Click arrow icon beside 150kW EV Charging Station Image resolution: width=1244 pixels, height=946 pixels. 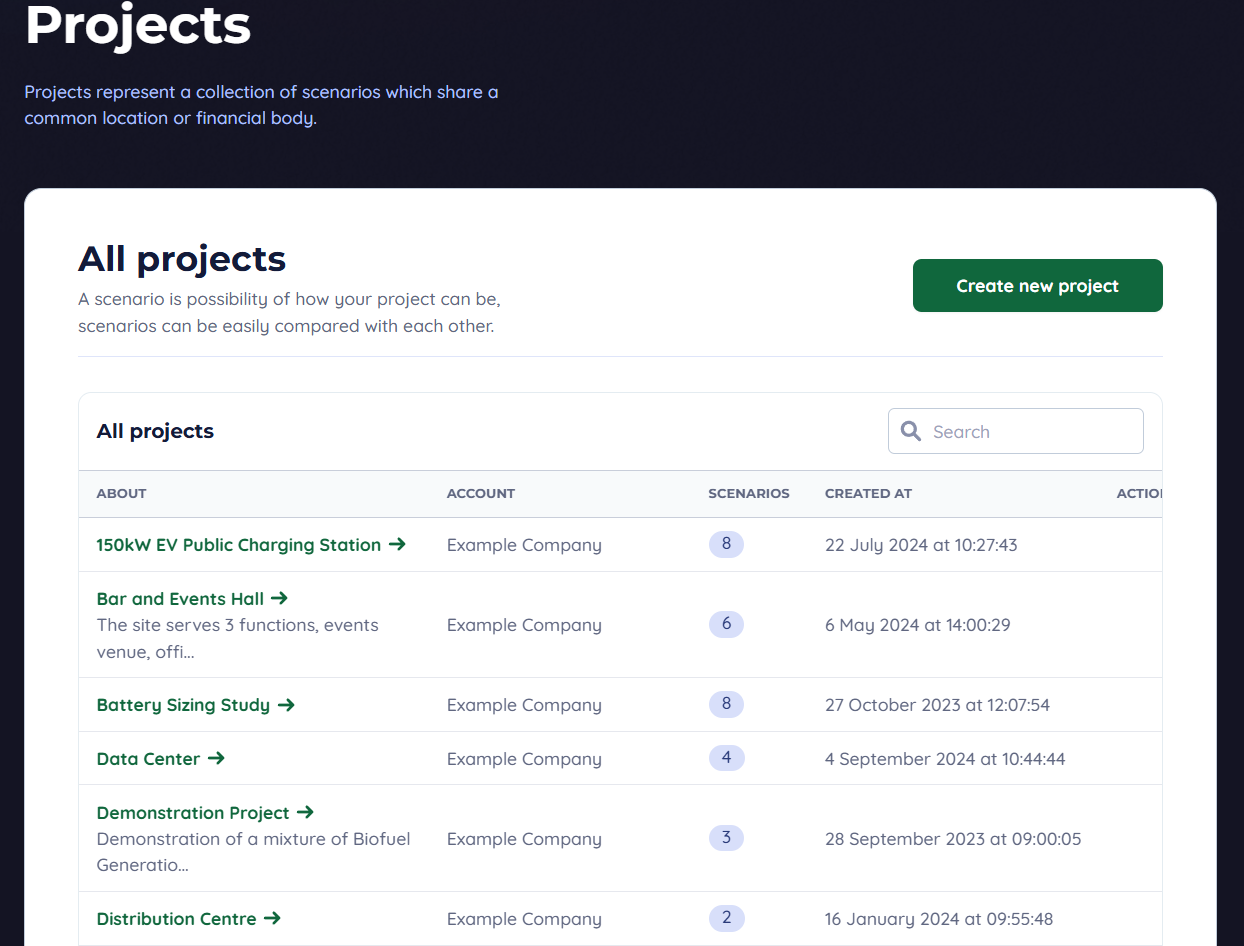click(397, 545)
